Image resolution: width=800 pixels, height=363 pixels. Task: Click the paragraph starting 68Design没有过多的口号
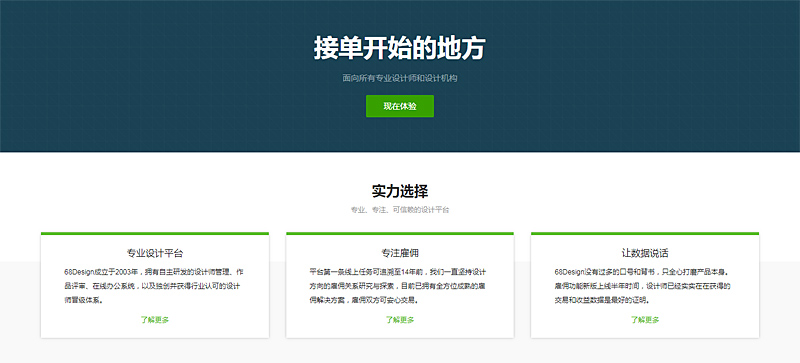(643, 286)
